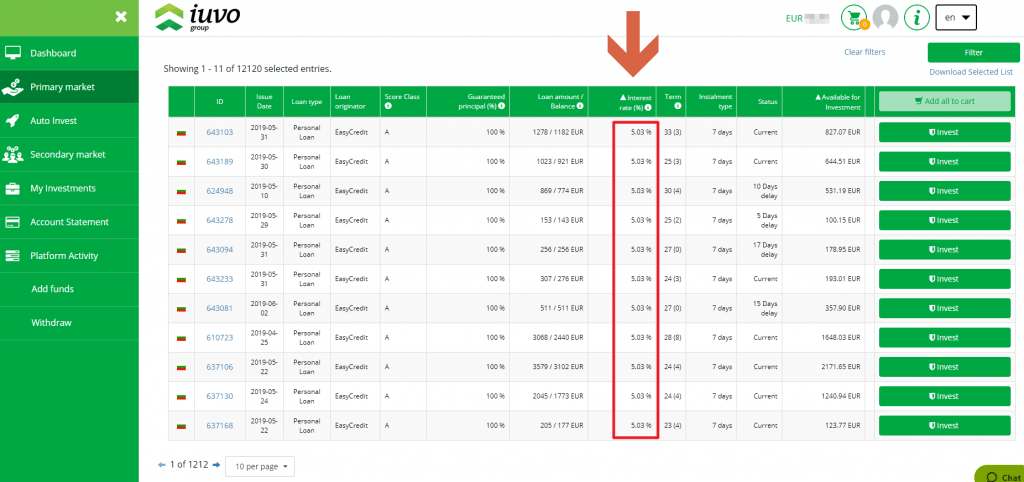
Task: Click the user profile avatar icon
Action: [x=885, y=18]
